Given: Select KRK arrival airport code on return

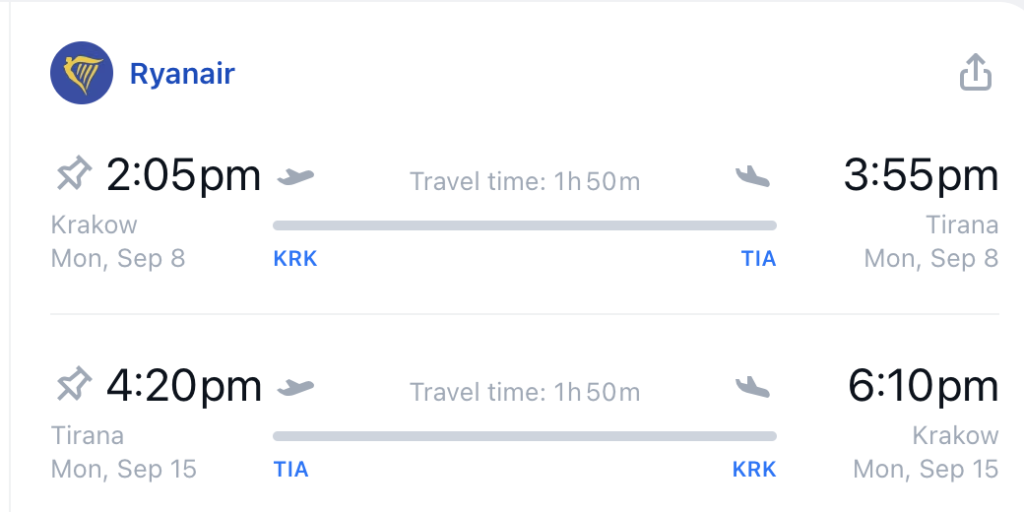Looking at the screenshot, I should [754, 470].
